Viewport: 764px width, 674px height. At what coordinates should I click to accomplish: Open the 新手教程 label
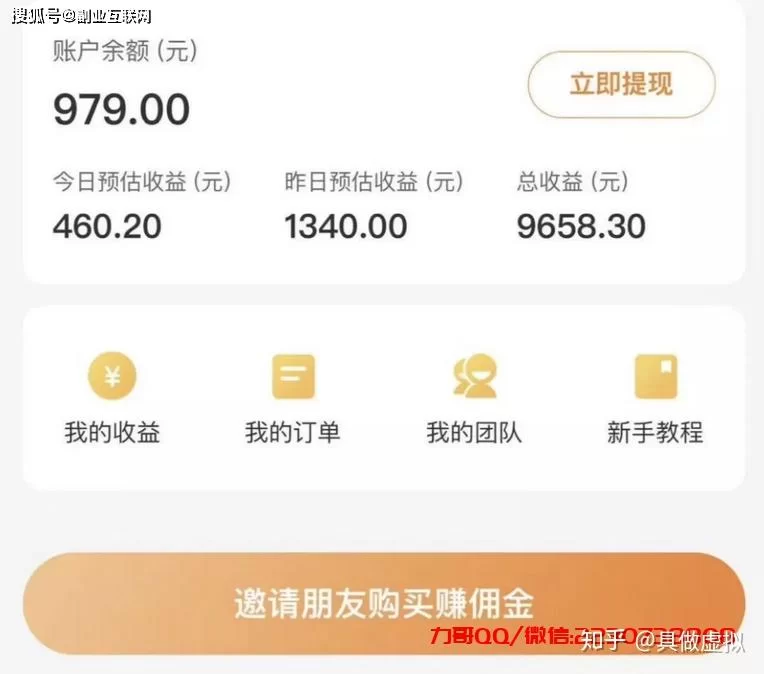click(x=655, y=432)
